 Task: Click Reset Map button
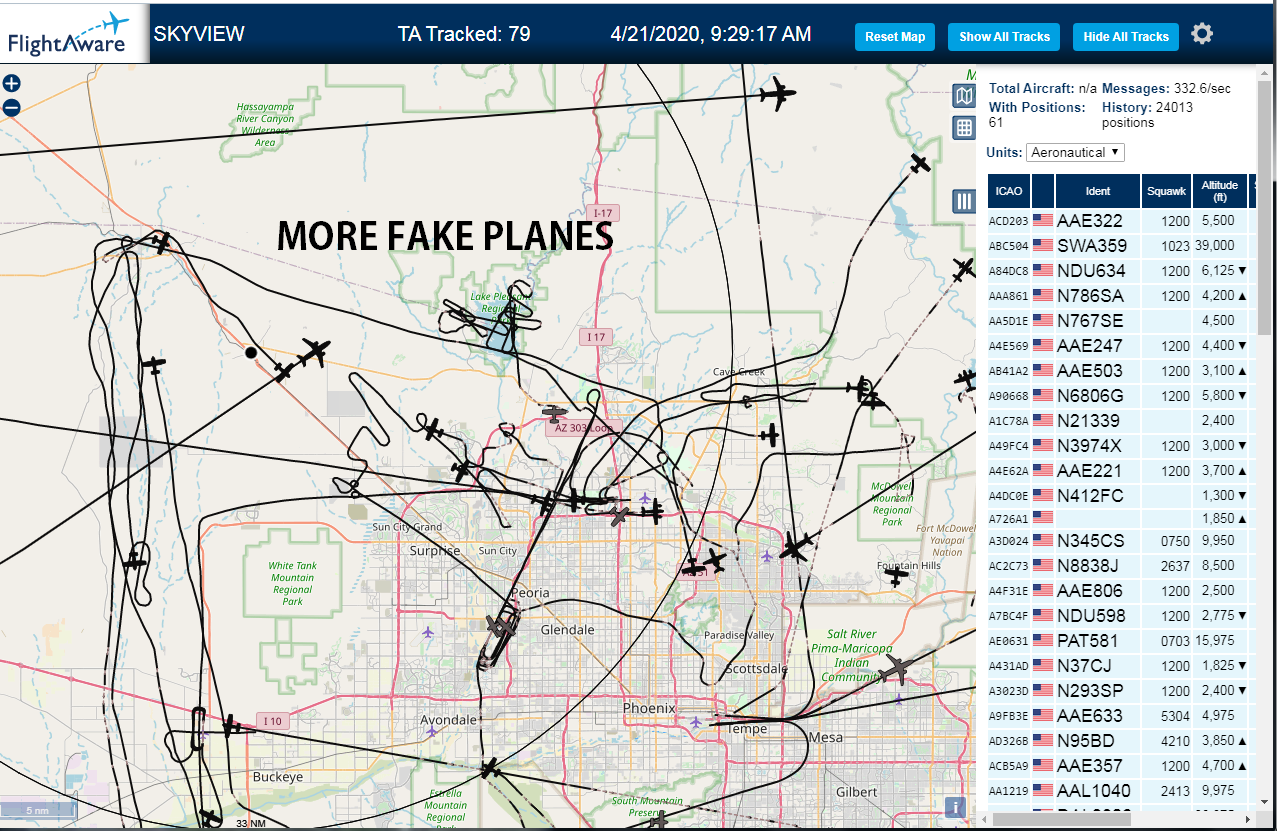895,37
